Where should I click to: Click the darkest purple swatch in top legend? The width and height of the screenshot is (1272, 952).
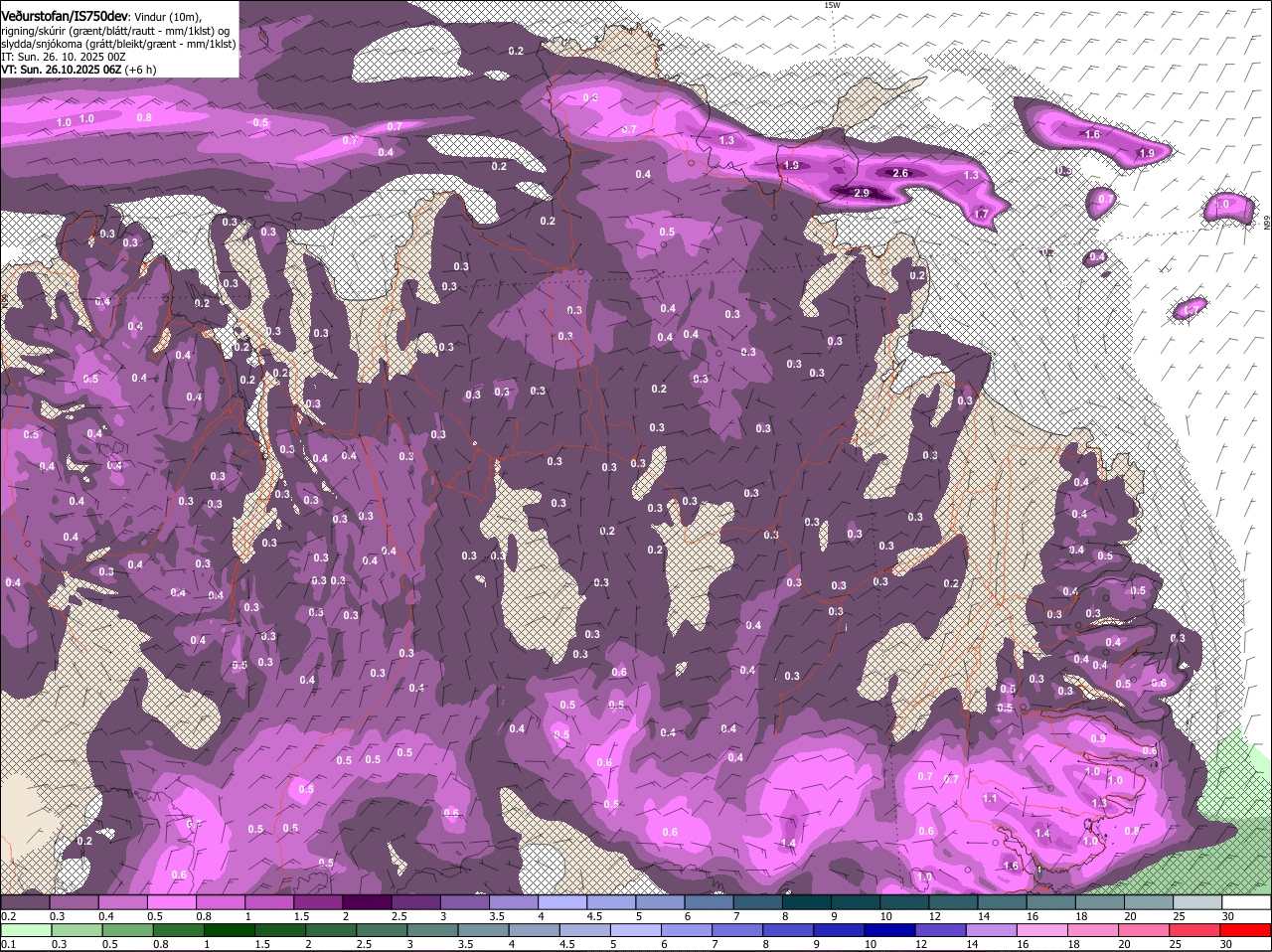(x=366, y=902)
